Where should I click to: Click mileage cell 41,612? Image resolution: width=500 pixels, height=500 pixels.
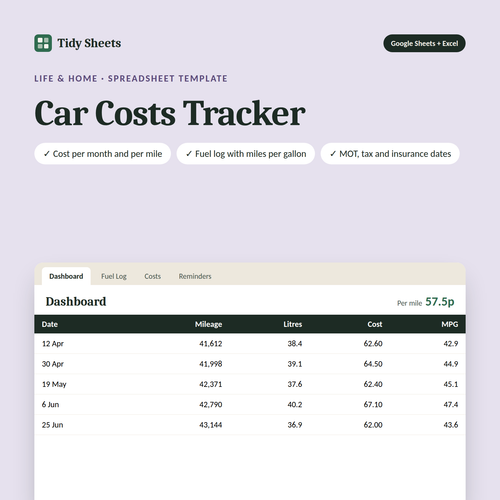211,344
